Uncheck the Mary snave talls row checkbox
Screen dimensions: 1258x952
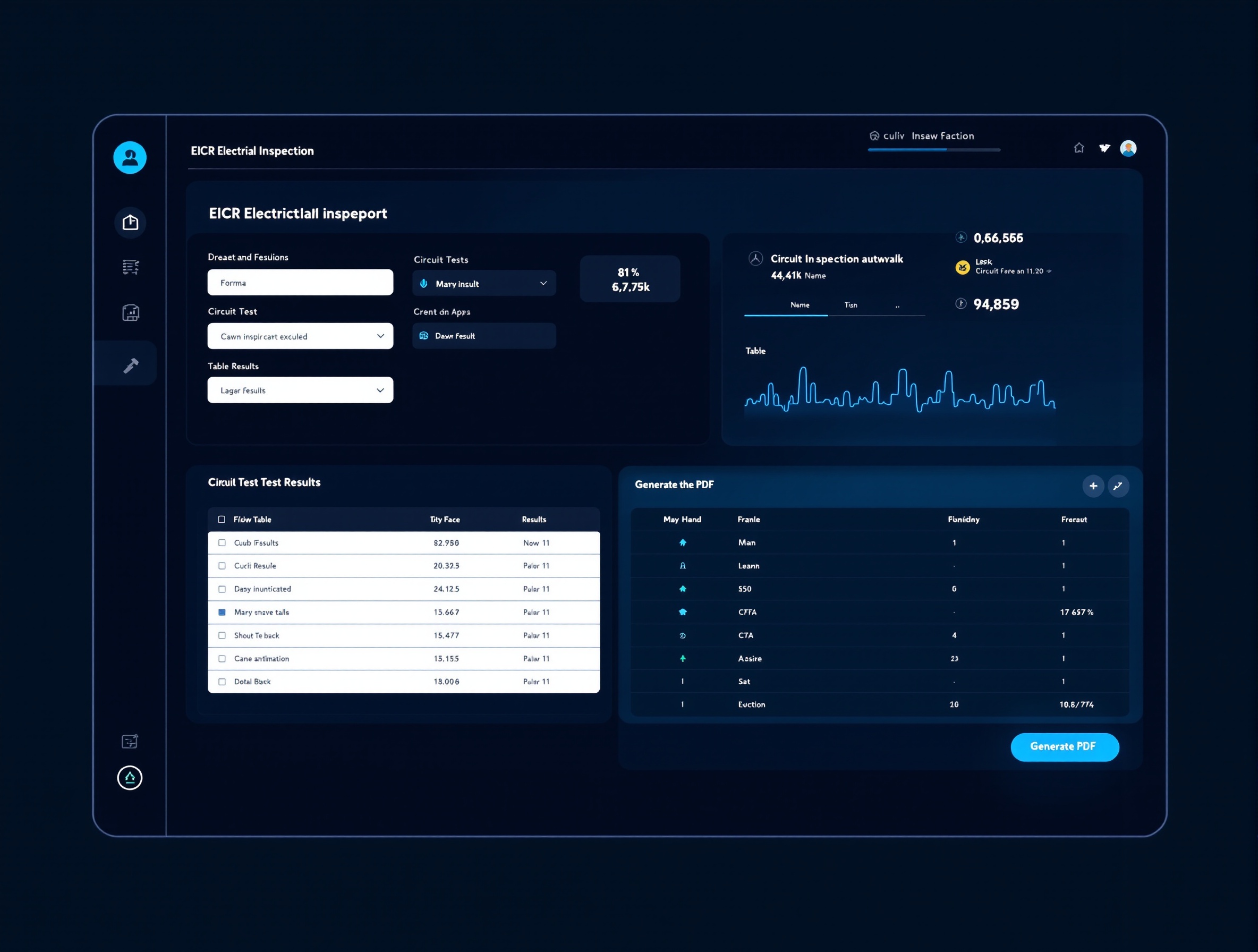(222, 612)
